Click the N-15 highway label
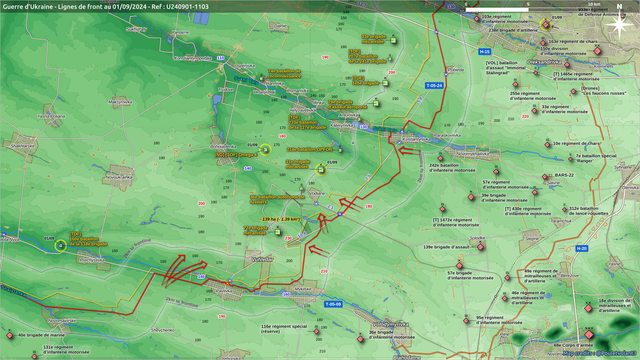This screenshot has height=360, width=640. [484, 52]
